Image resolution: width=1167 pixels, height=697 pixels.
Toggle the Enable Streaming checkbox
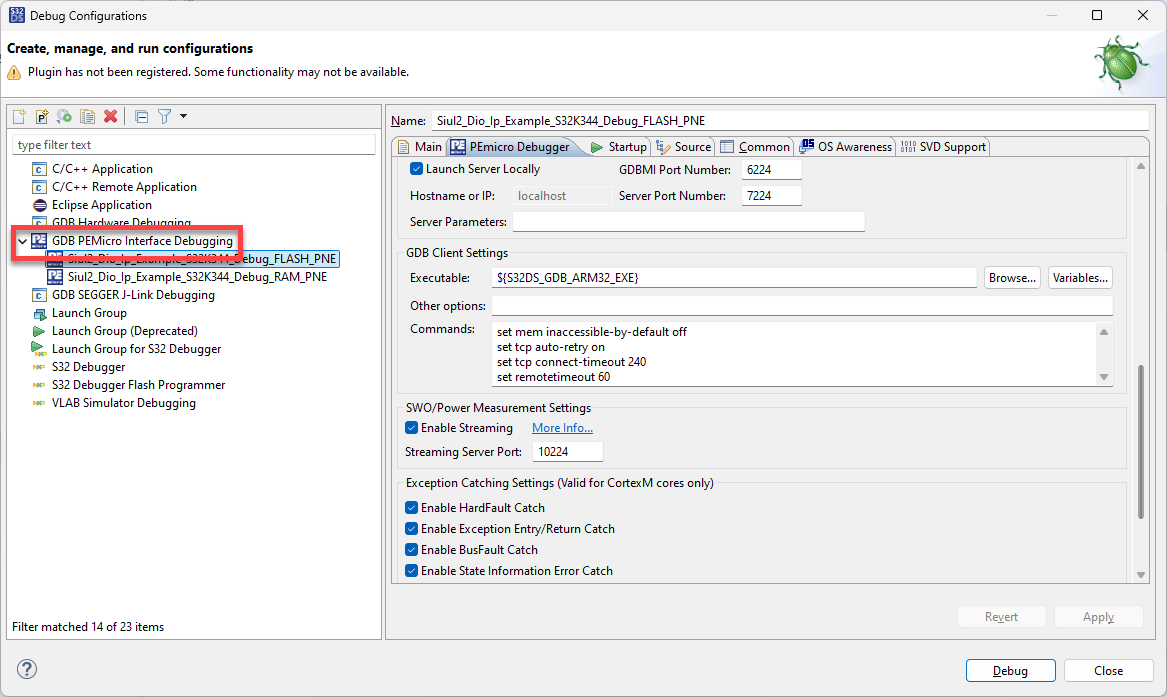point(411,428)
